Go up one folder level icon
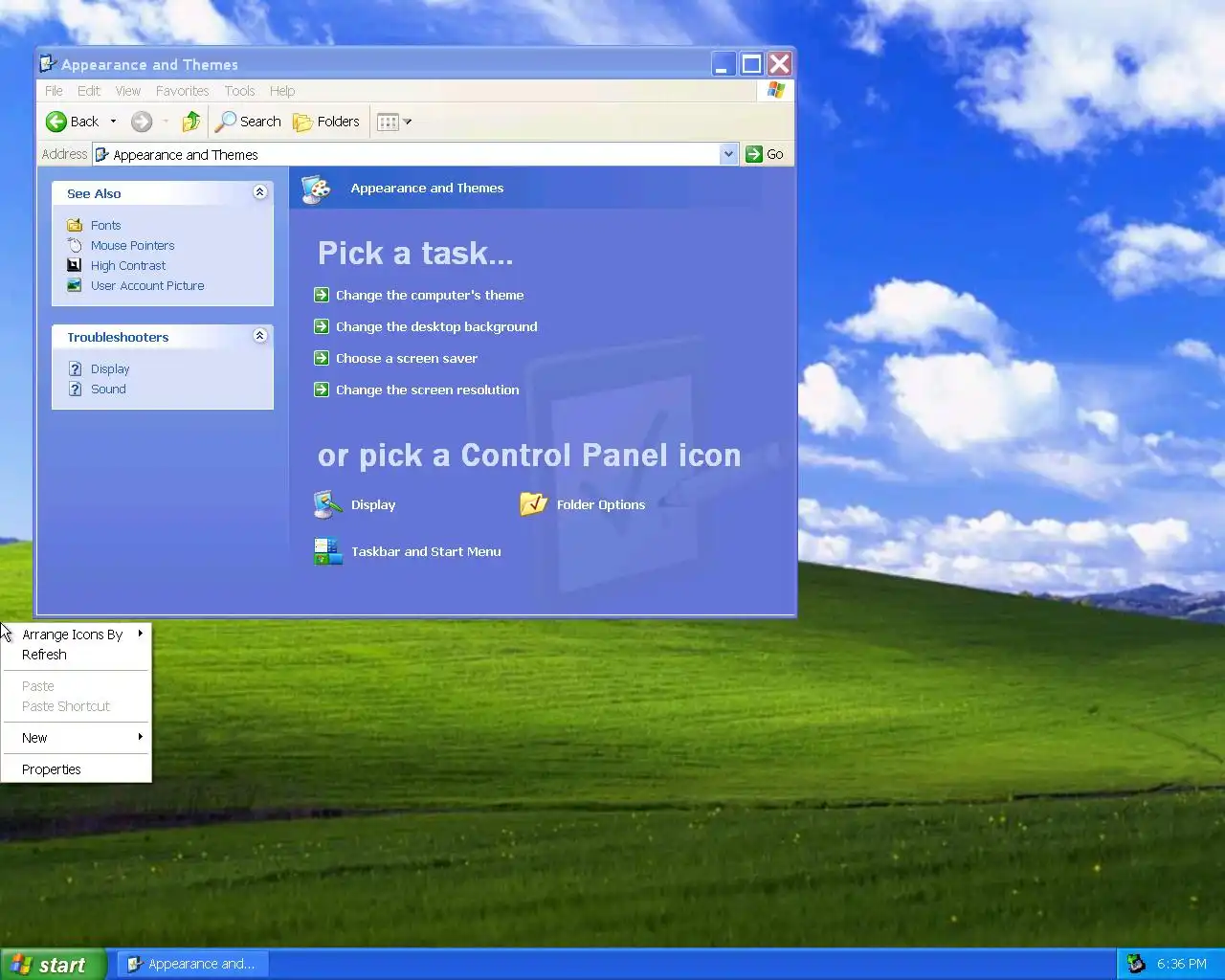Viewport: 1225px width, 980px height. coord(191,122)
